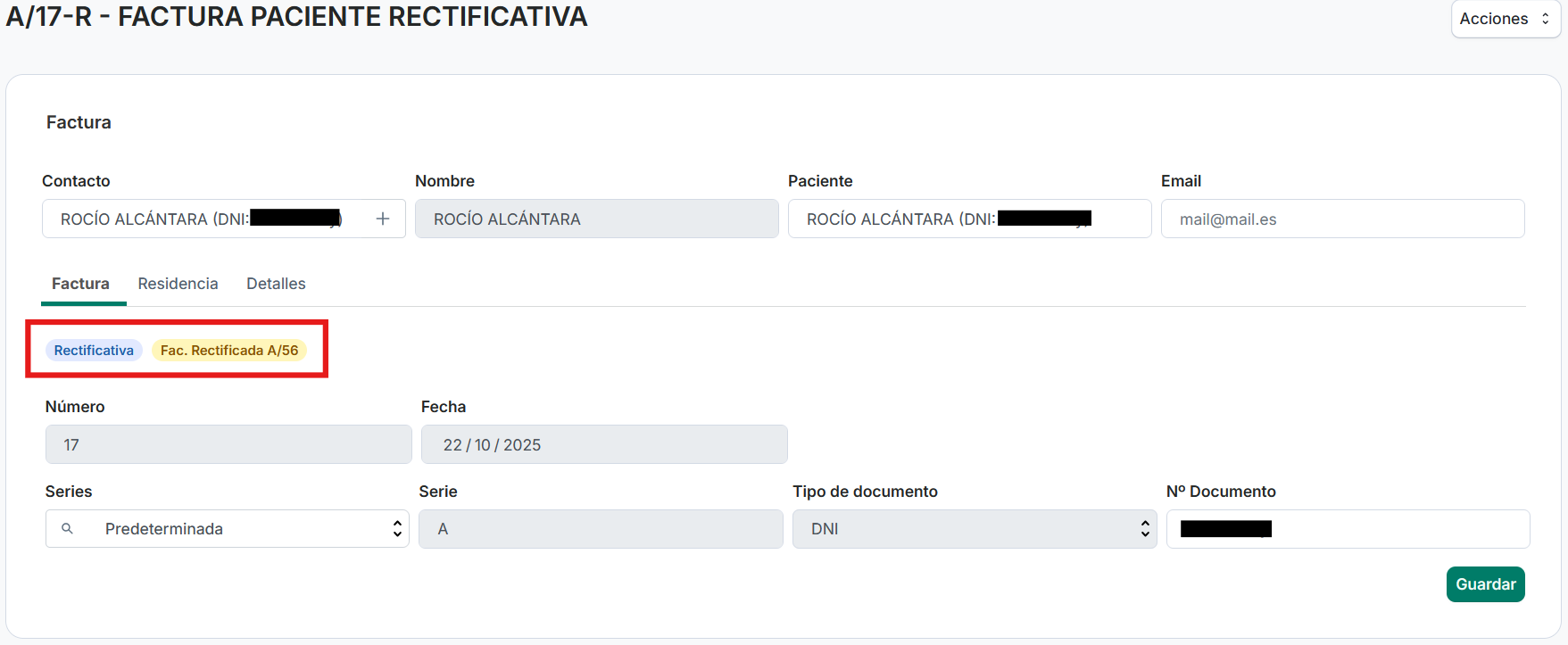
Task: Click the search icon in Series selector
Action: [67, 529]
